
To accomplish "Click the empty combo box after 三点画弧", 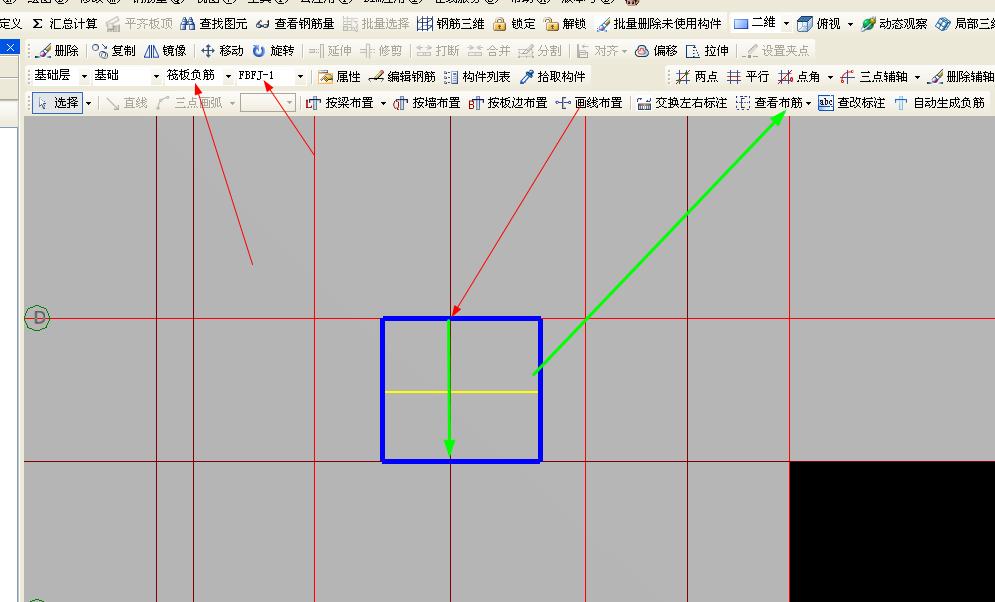I will (x=268, y=103).
